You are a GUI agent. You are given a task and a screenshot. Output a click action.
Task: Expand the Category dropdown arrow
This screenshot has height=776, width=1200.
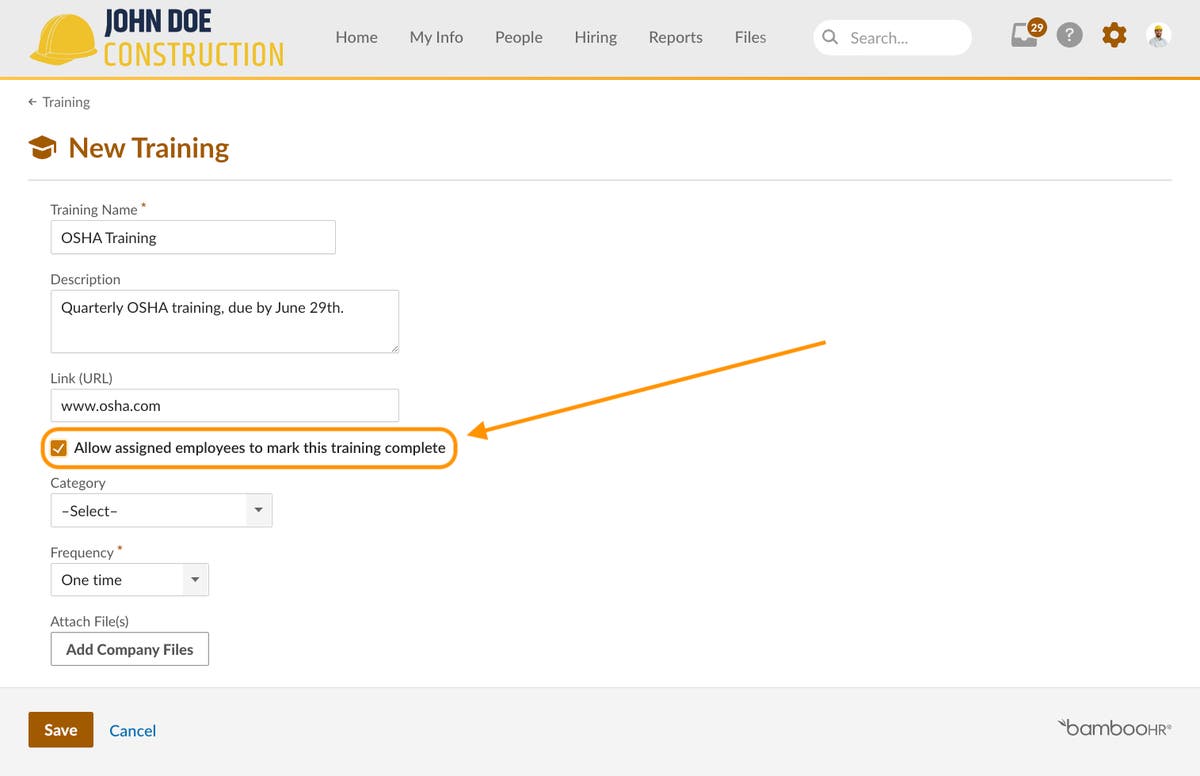[x=259, y=510]
